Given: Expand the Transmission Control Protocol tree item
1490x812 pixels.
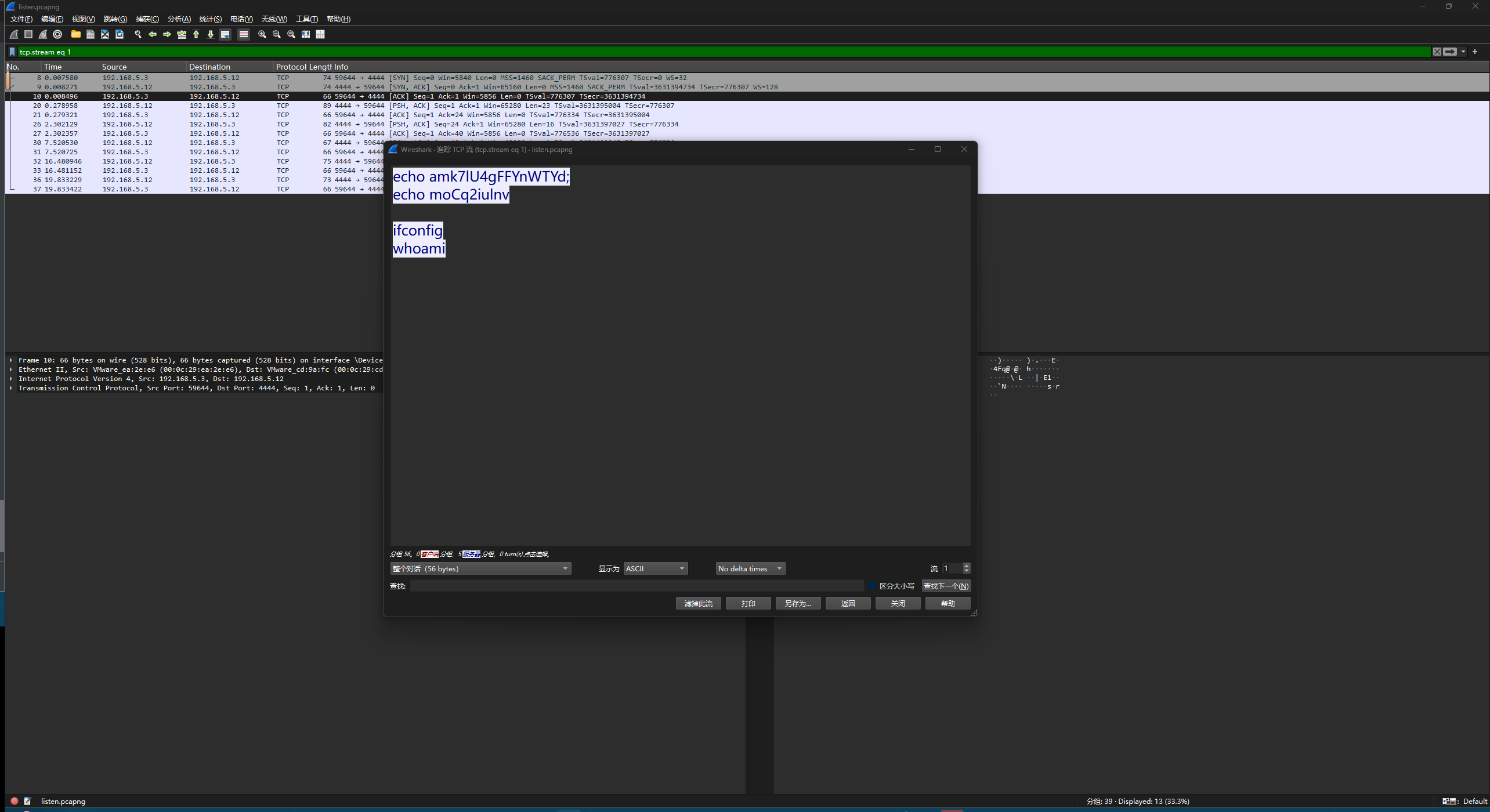Looking at the screenshot, I should point(11,388).
